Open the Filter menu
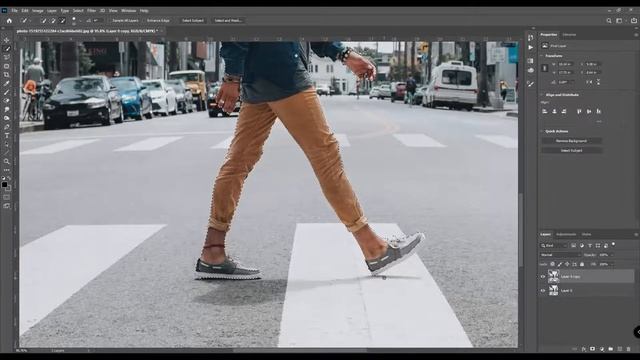The width and height of the screenshot is (640, 360). click(91, 11)
